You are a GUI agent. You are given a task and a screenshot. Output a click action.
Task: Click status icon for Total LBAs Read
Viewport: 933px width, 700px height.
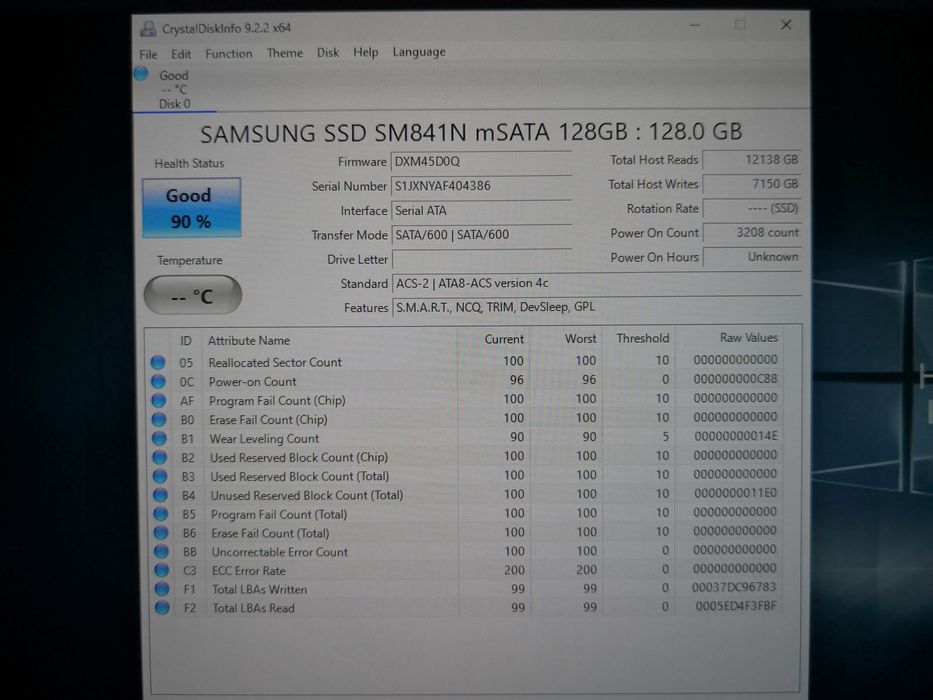tap(162, 608)
